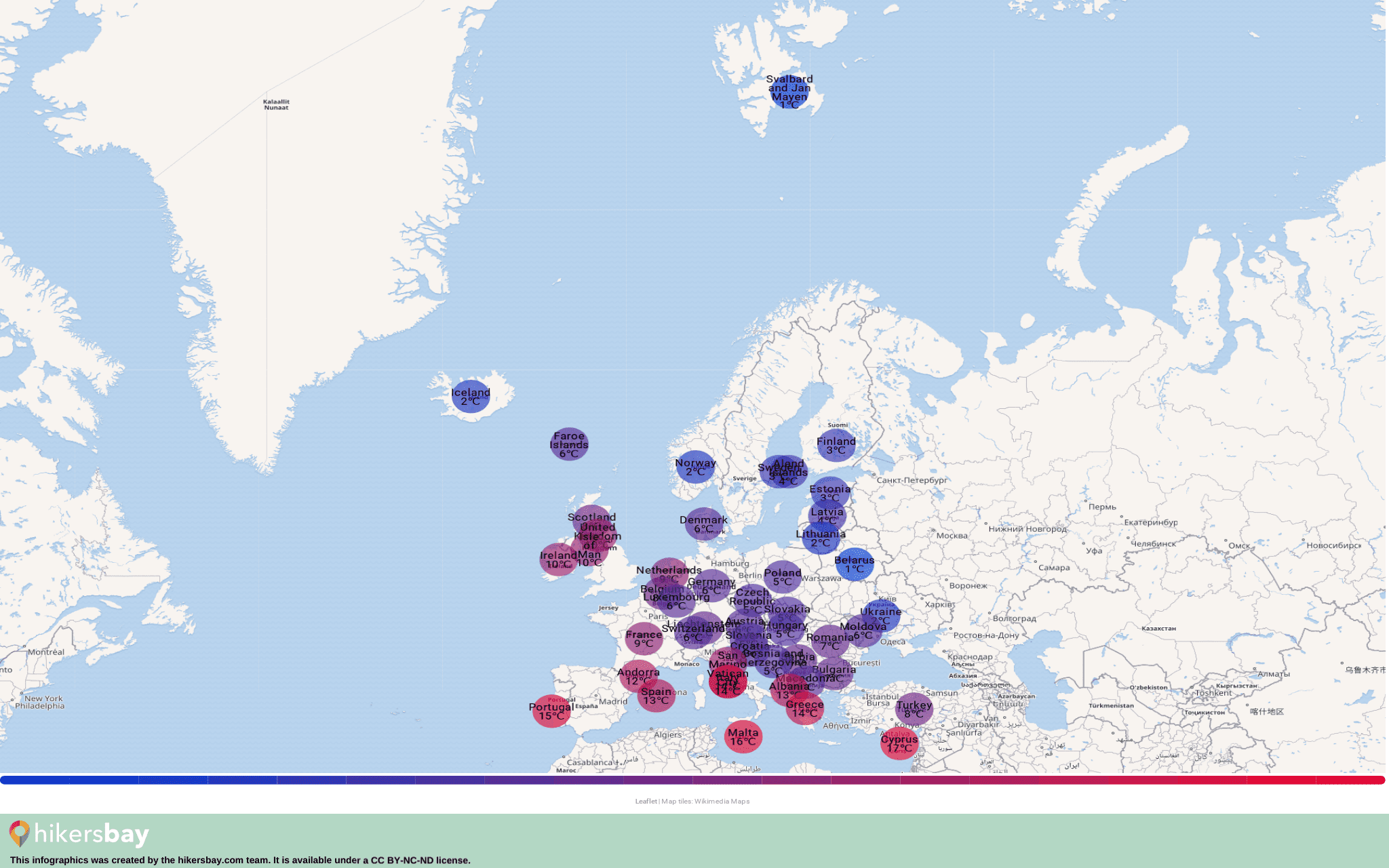
Task: Open the Wikimedia Maps link
Action: [x=722, y=801]
